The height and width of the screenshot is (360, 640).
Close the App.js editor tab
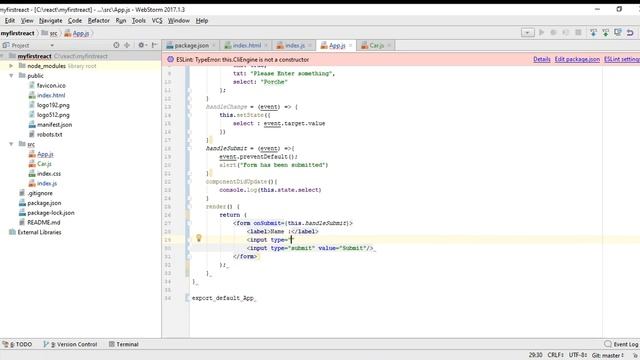pyautogui.click(x=351, y=45)
